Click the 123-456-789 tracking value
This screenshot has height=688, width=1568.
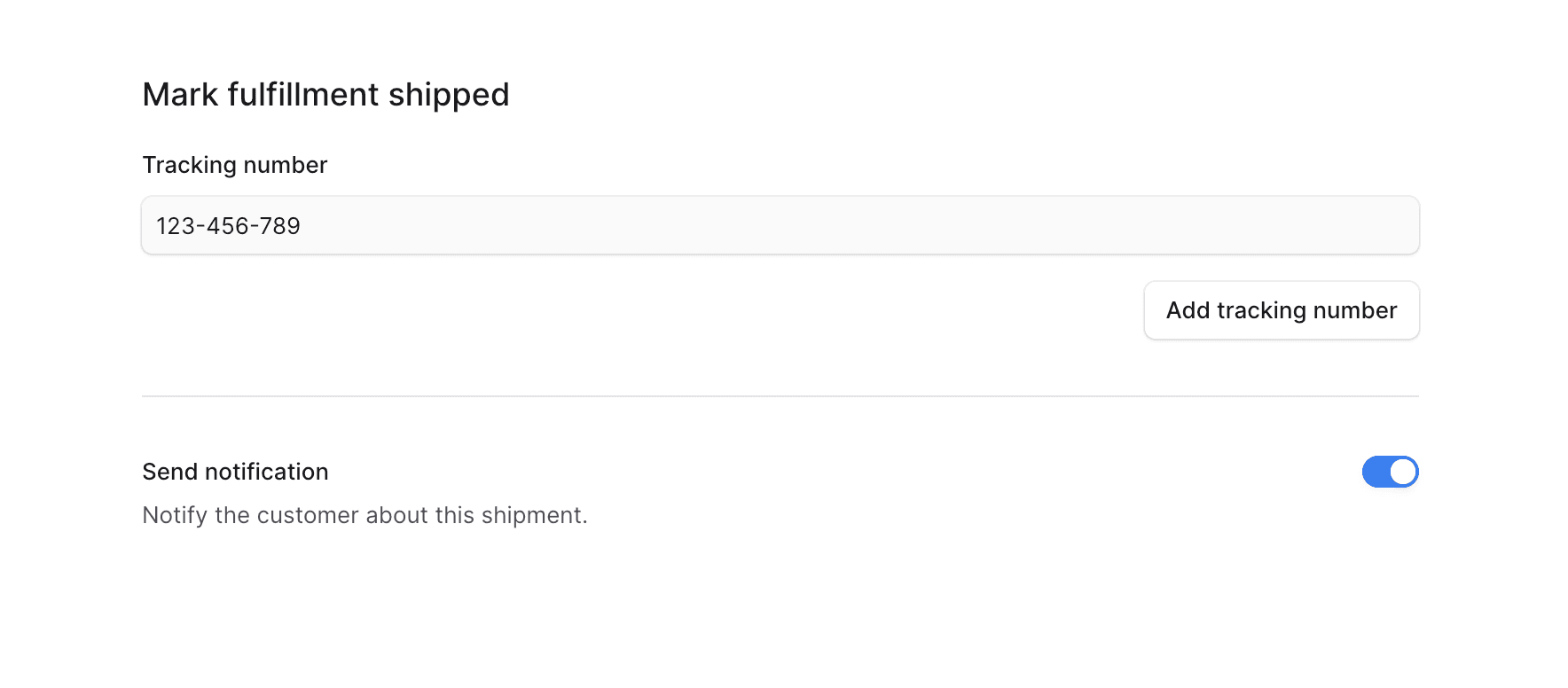(x=228, y=226)
